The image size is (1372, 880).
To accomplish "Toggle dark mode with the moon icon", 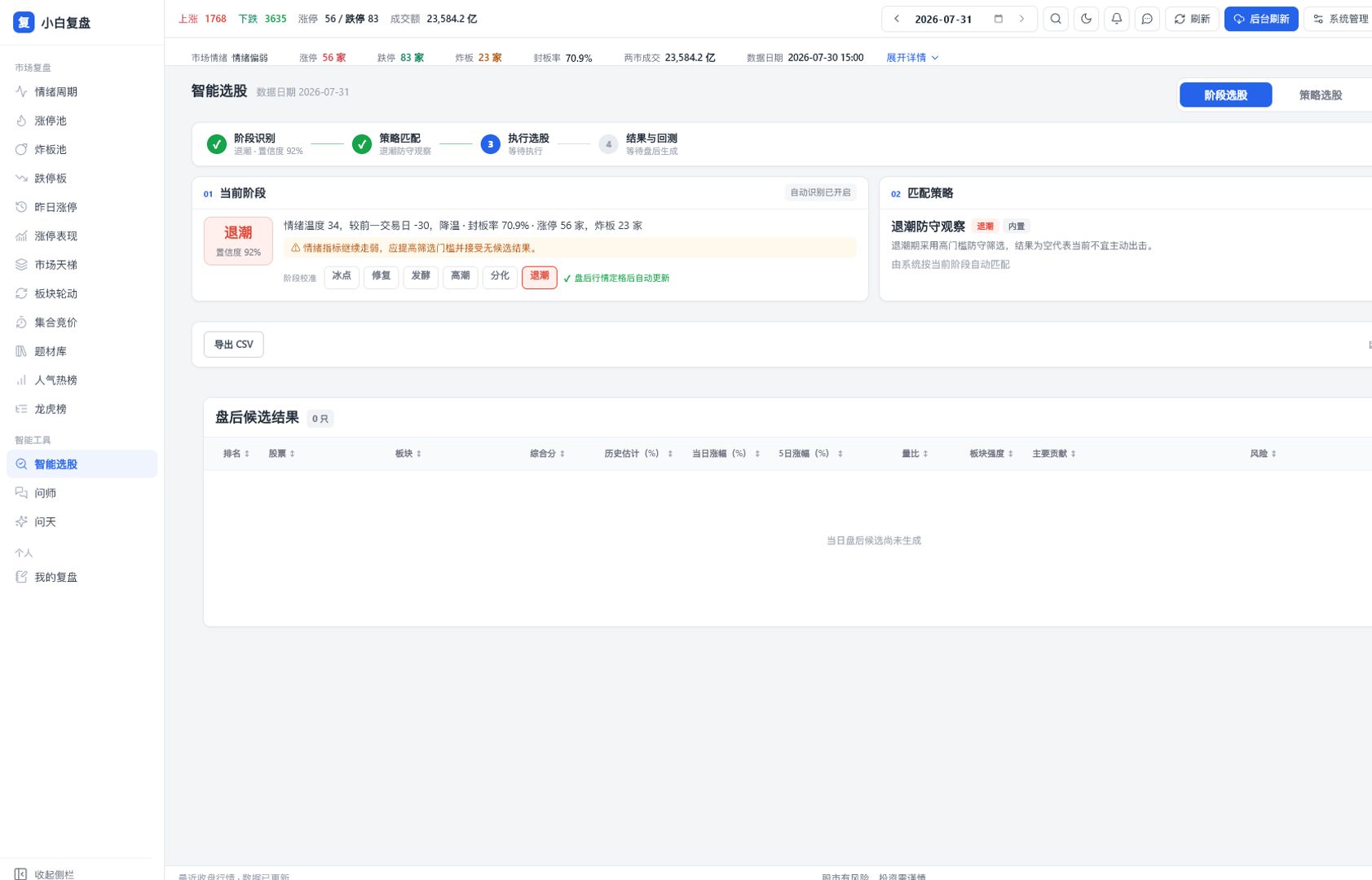I will click(1086, 19).
